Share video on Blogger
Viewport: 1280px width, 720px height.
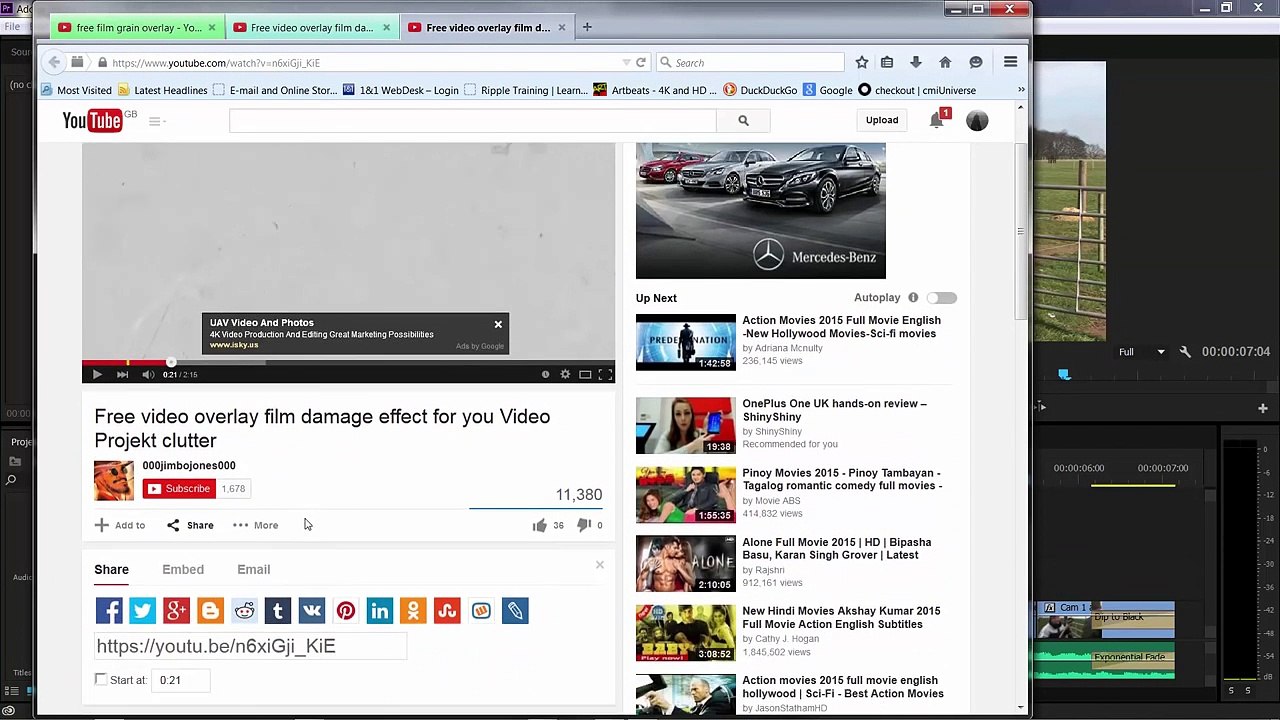click(x=210, y=611)
